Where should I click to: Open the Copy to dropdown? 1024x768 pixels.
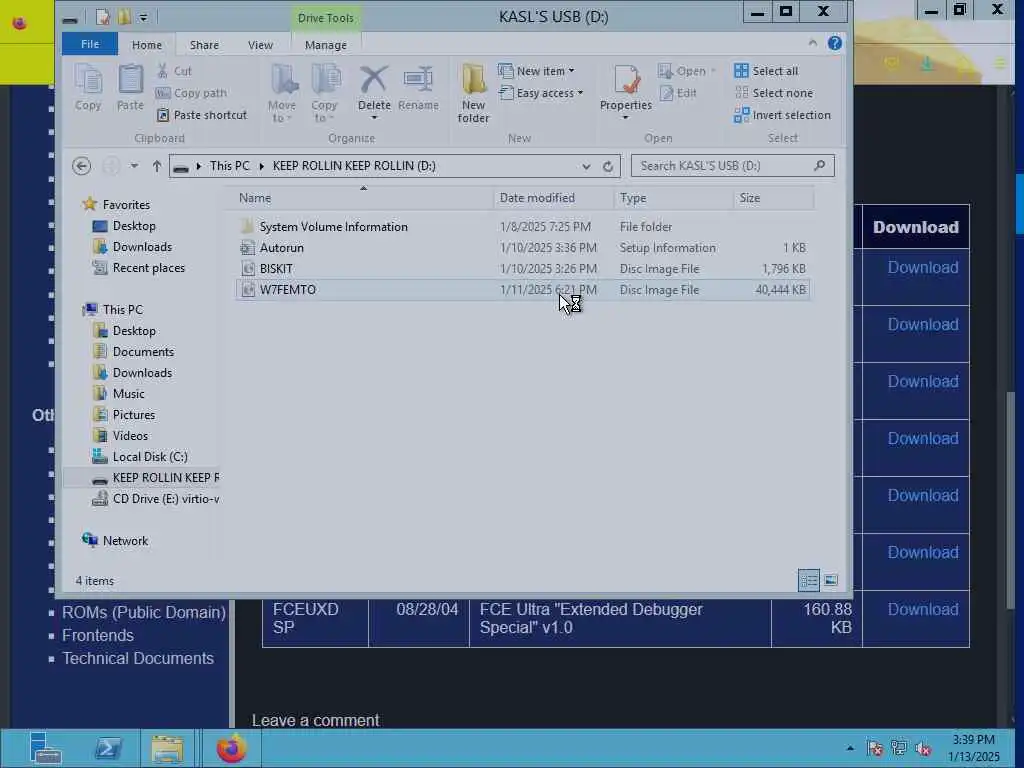click(324, 93)
